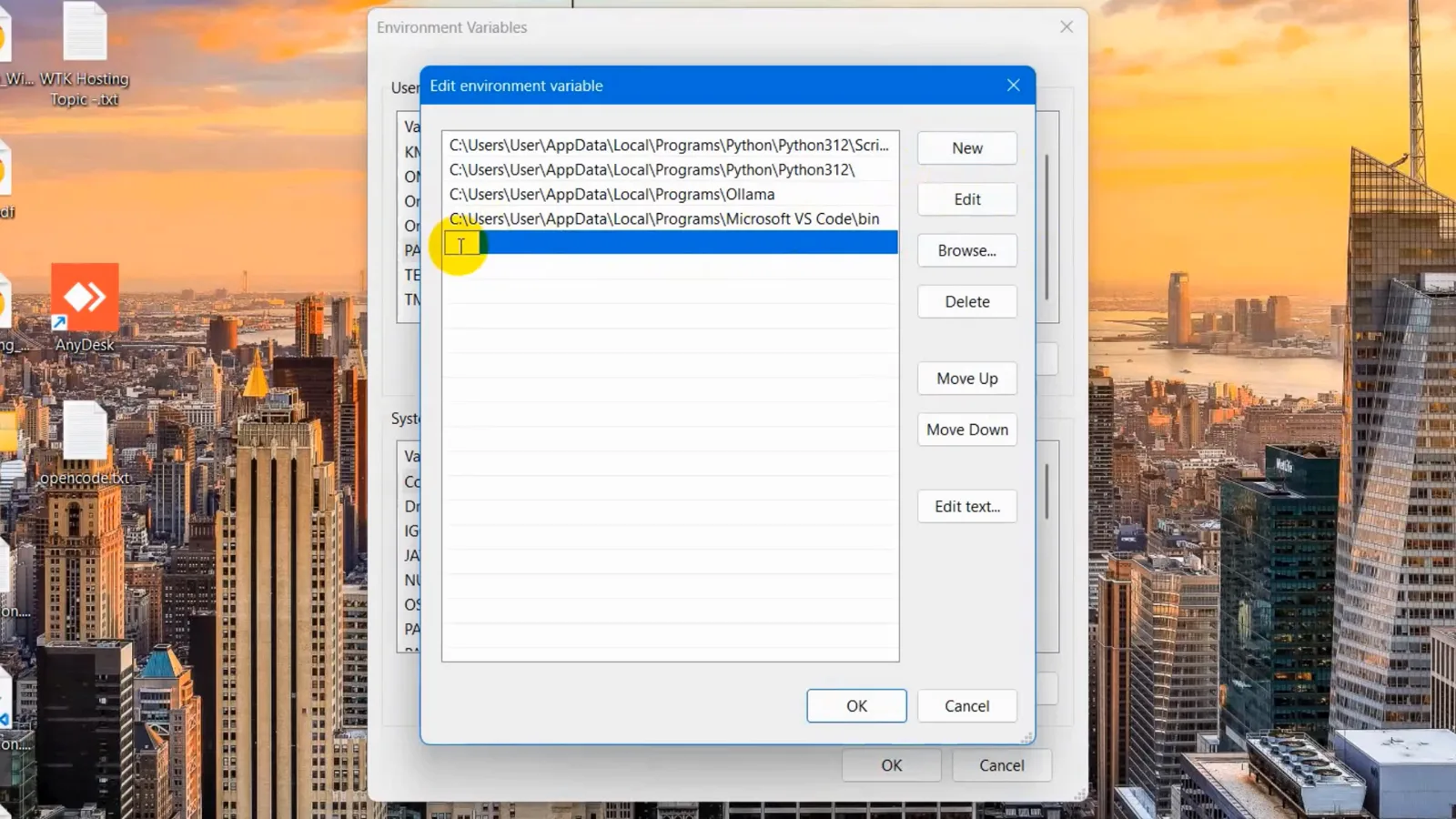Open the AnyDesk desktop shortcut
This screenshot has width=1456, height=819.
[85, 308]
